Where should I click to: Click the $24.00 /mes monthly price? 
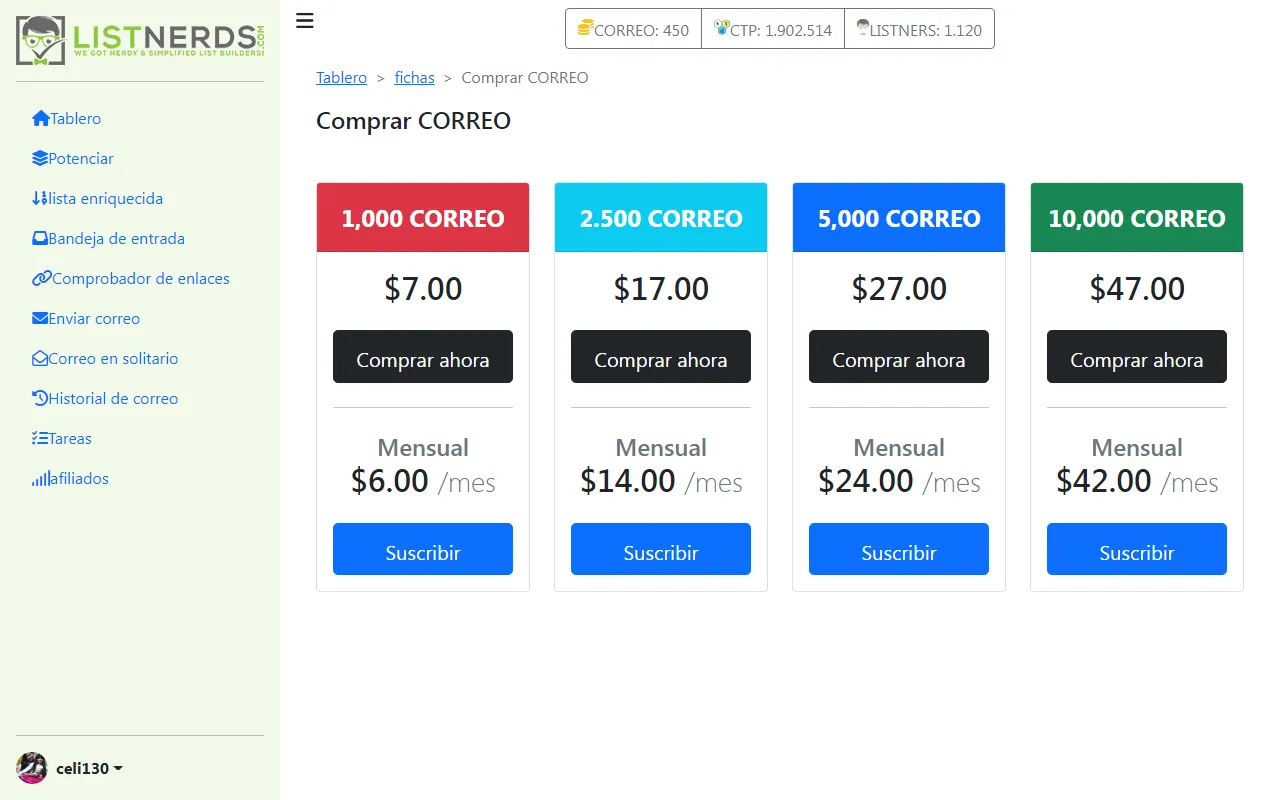coord(899,481)
